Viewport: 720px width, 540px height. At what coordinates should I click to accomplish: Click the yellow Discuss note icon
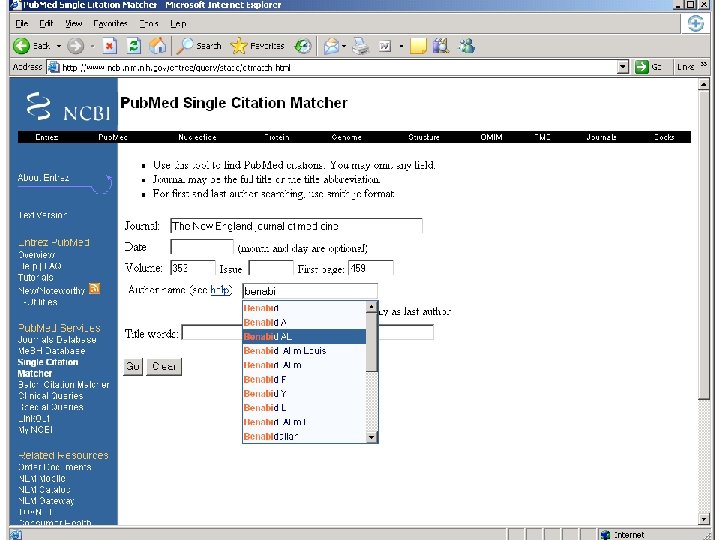coord(418,46)
